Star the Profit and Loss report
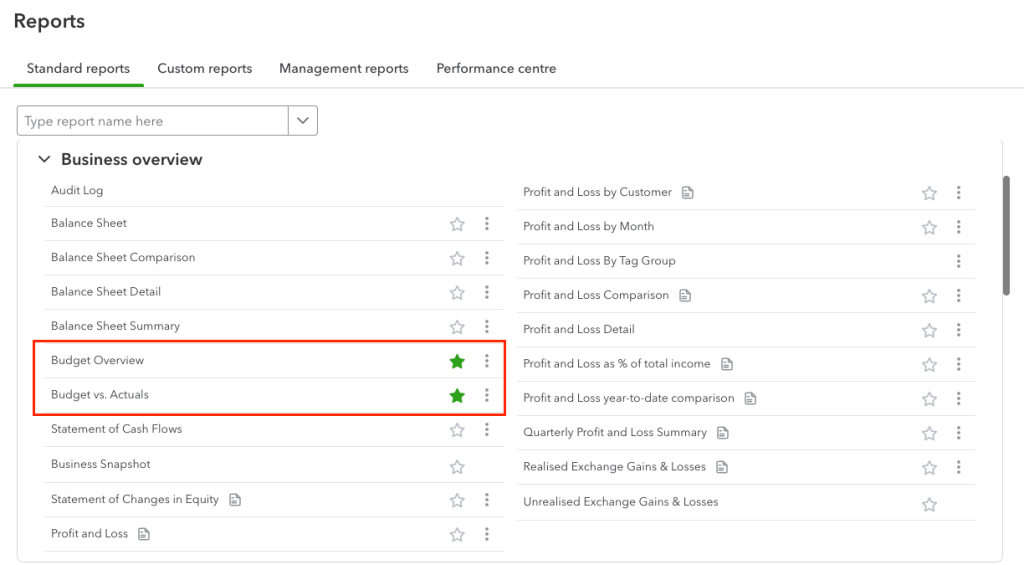The image size is (1024, 565). click(x=457, y=535)
